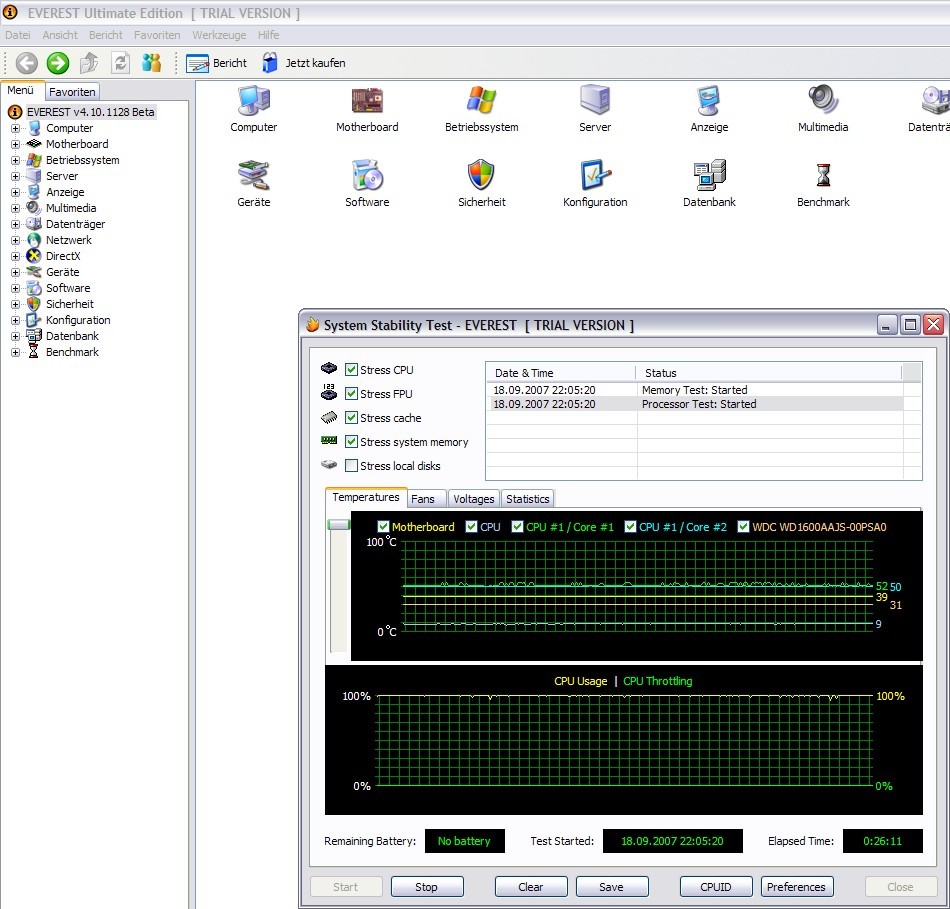Image resolution: width=950 pixels, height=909 pixels.
Task: Expand the Computer tree node
Action: coord(15,128)
